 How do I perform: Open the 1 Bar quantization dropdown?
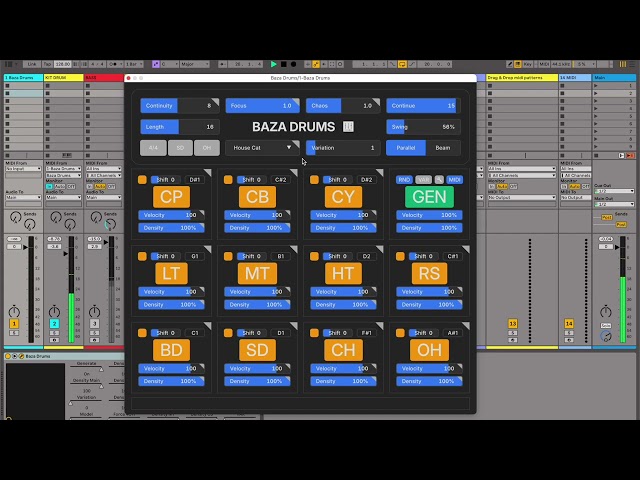click(134, 64)
